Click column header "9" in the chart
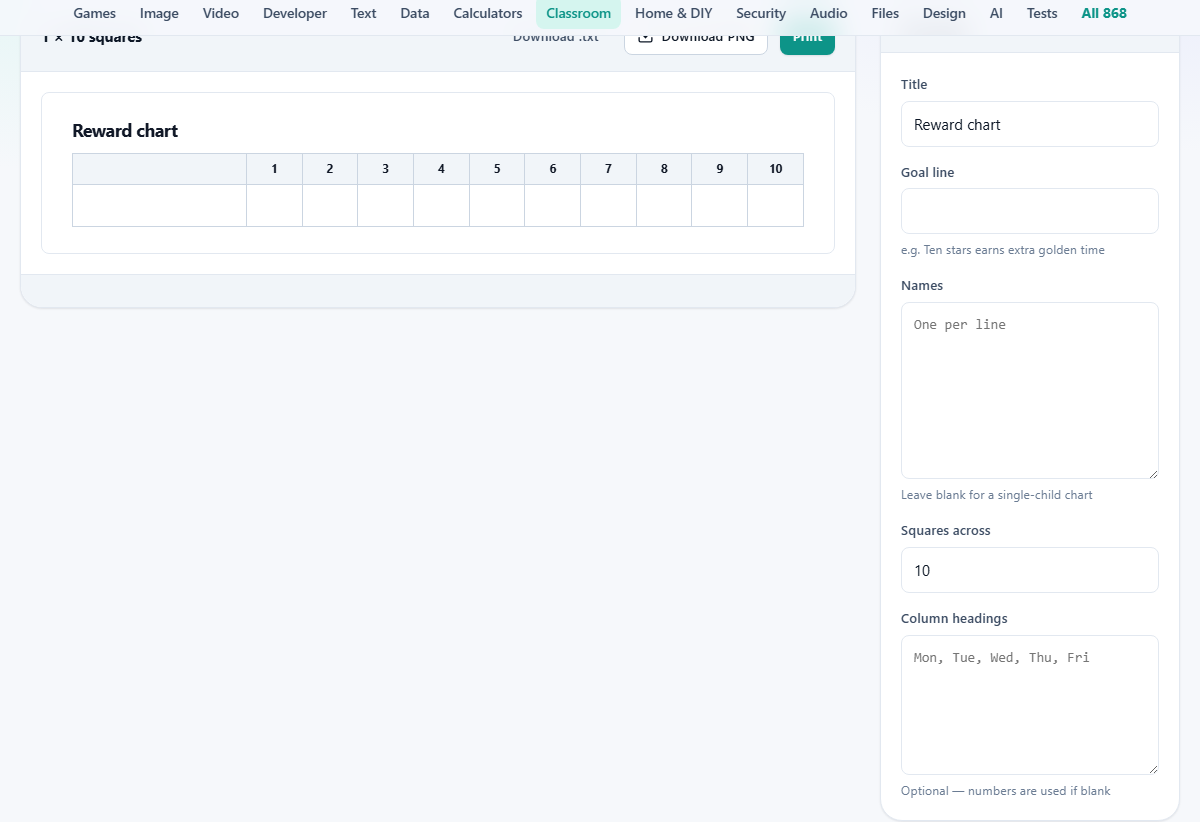Viewport: 1200px width, 822px height. point(720,169)
